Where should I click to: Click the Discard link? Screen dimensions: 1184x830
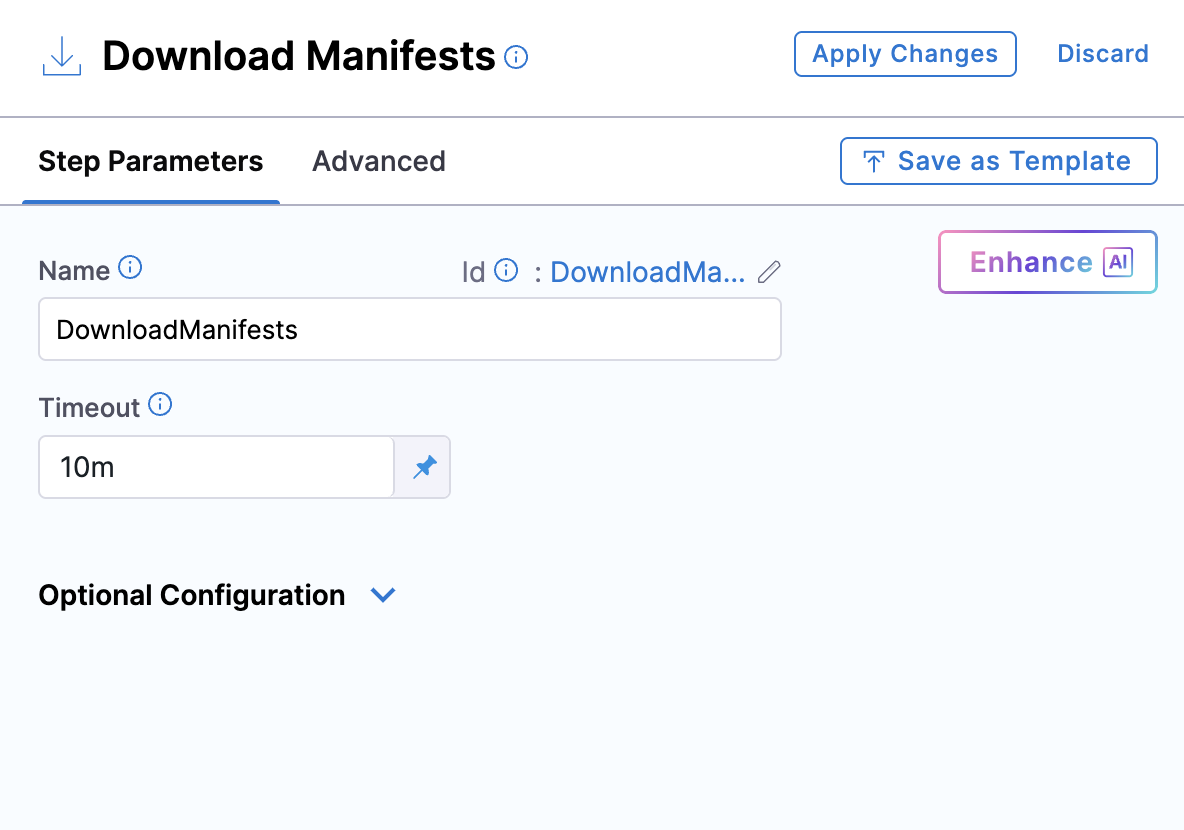click(x=1102, y=54)
